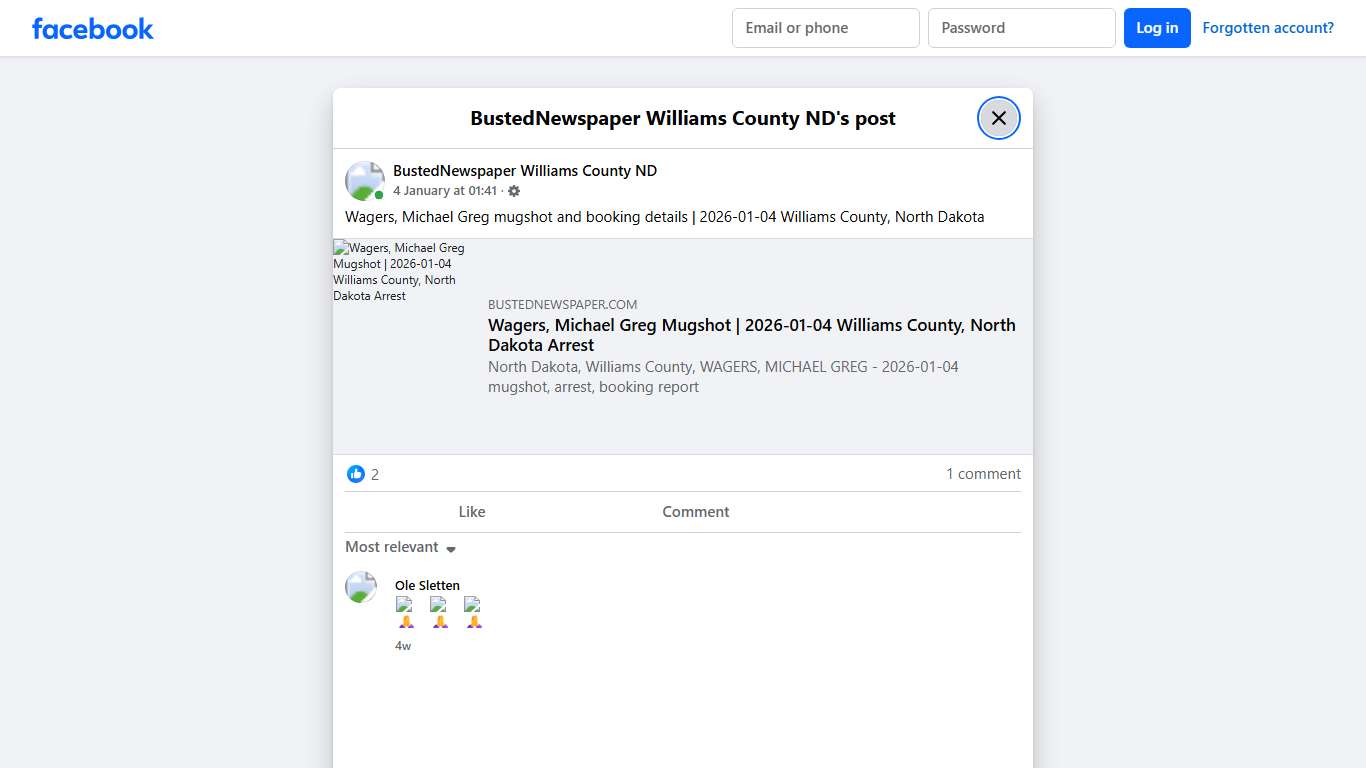
Task: Click the Facebook logo
Action: [x=93, y=29]
